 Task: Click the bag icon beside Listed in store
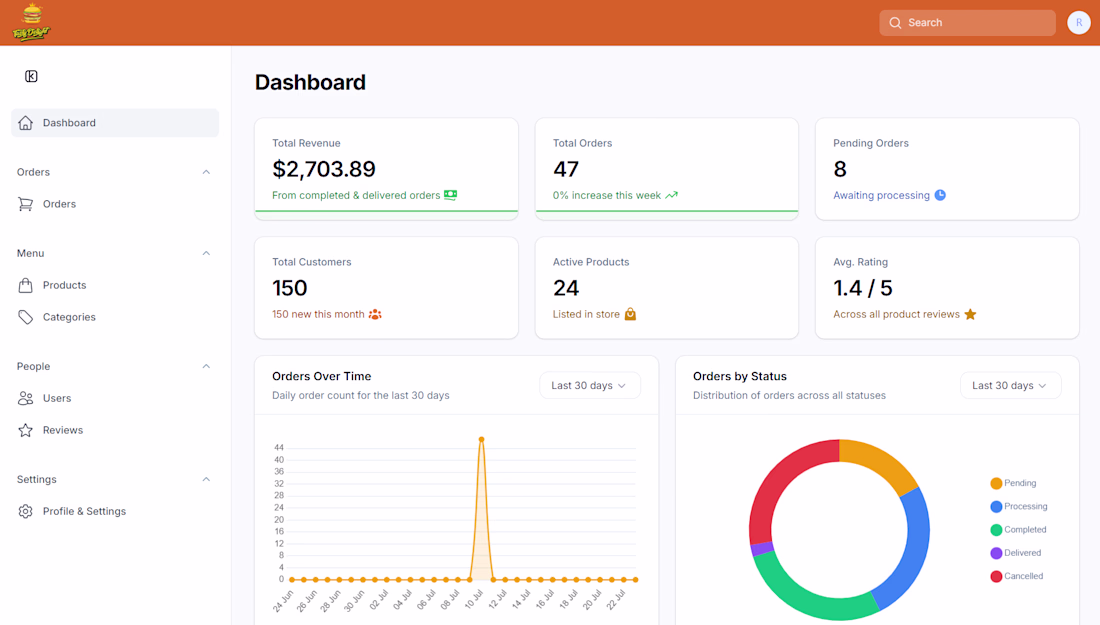tap(630, 314)
